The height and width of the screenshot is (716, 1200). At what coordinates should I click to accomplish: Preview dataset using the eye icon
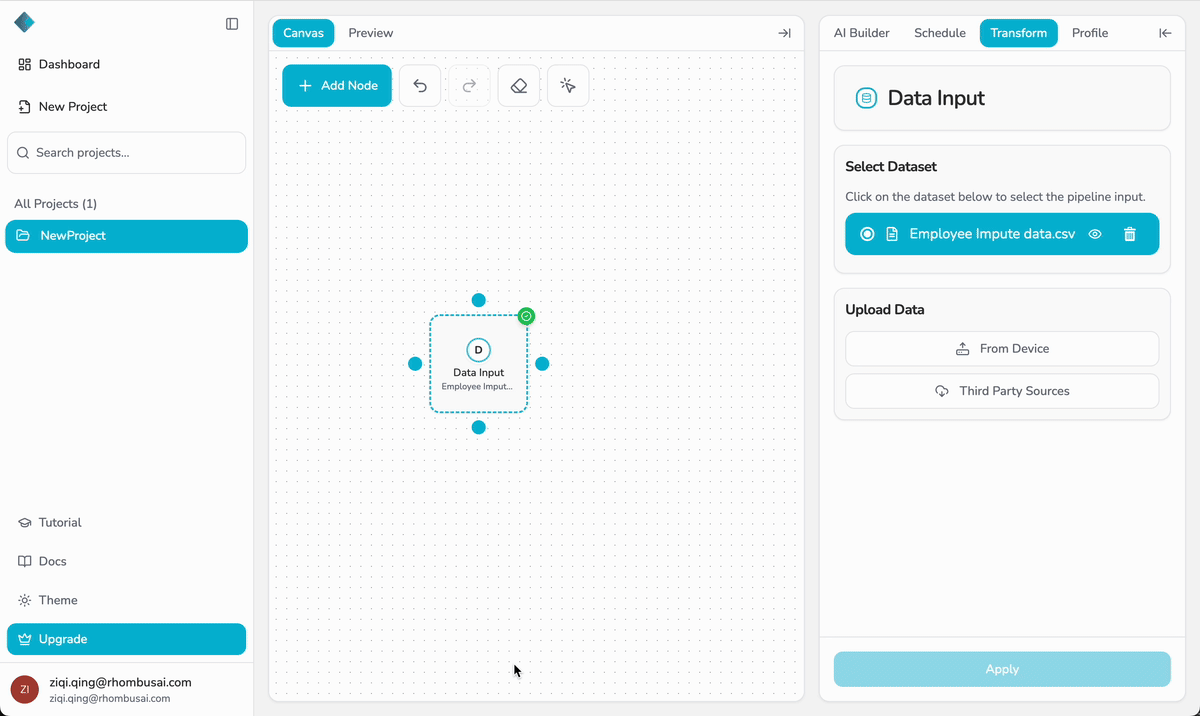[1095, 234]
